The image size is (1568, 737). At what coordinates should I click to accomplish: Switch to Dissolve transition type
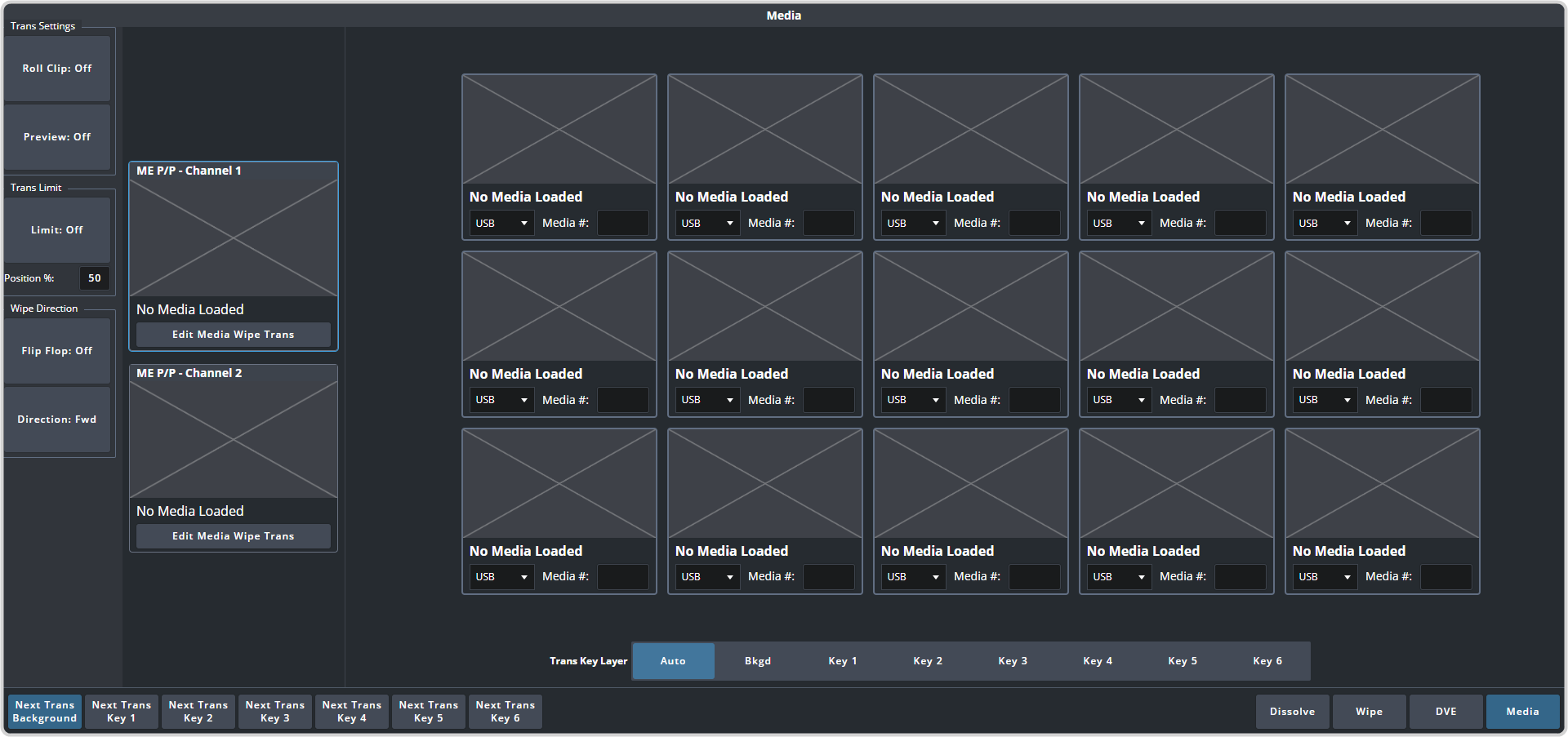(1293, 712)
